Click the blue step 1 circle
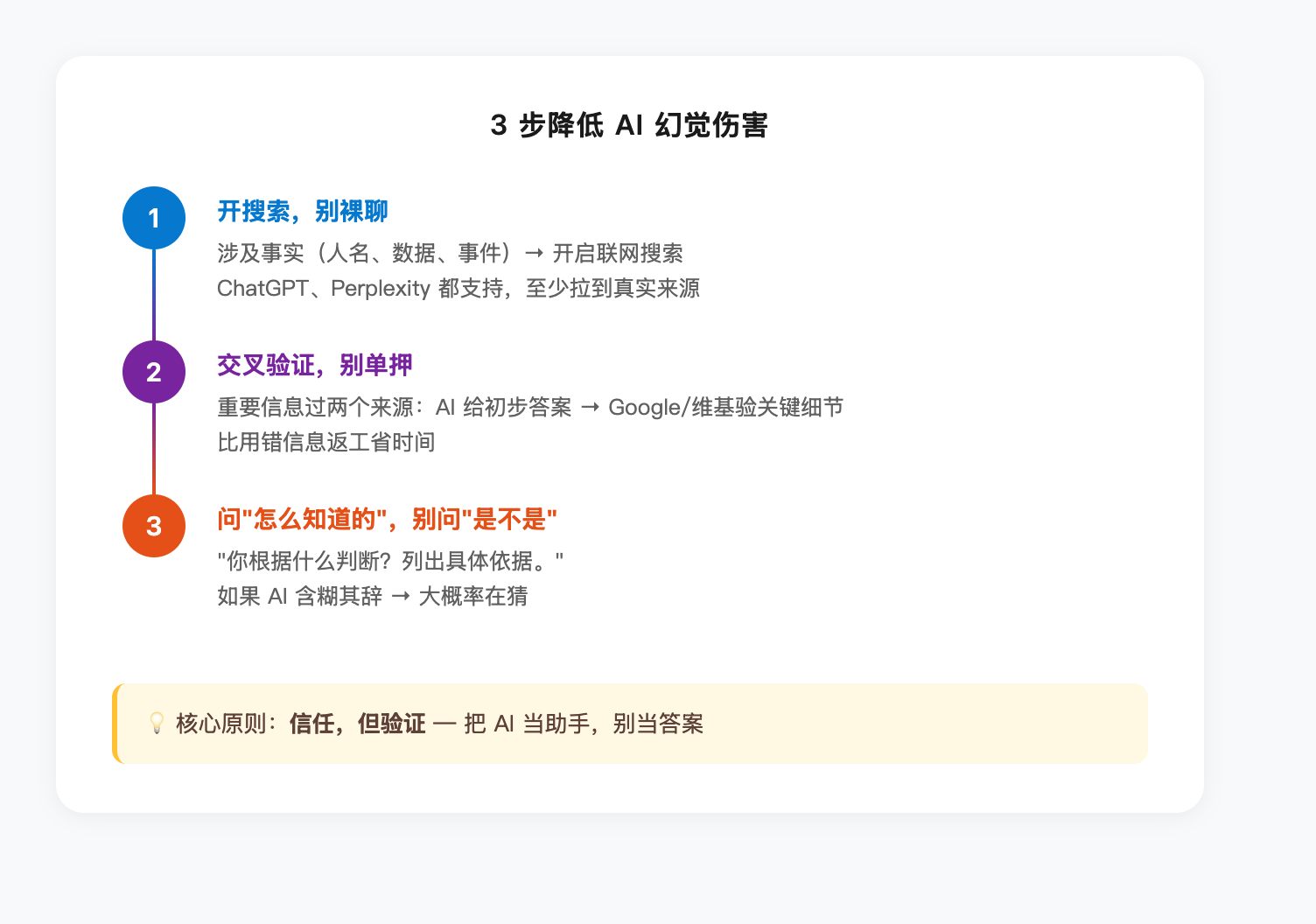This screenshot has height=924, width=1316. [154, 218]
